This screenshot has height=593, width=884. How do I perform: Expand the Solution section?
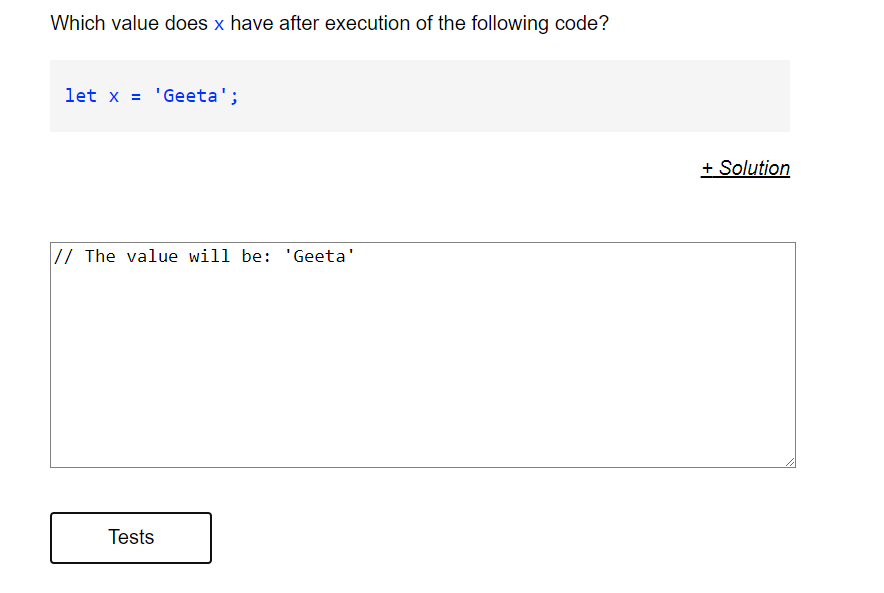click(x=745, y=168)
